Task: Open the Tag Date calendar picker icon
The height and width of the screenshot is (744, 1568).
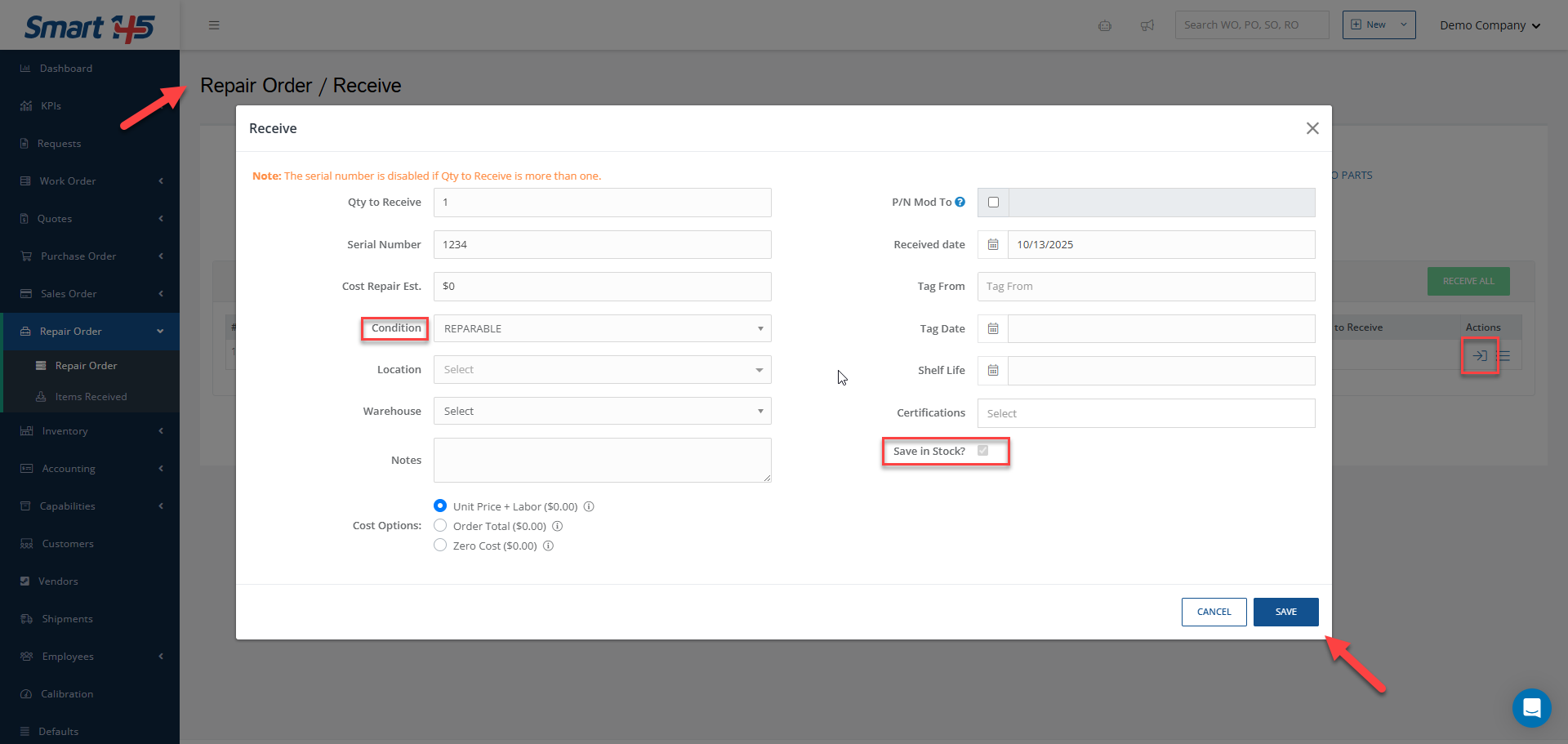Action: pyautogui.click(x=993, y=328)
